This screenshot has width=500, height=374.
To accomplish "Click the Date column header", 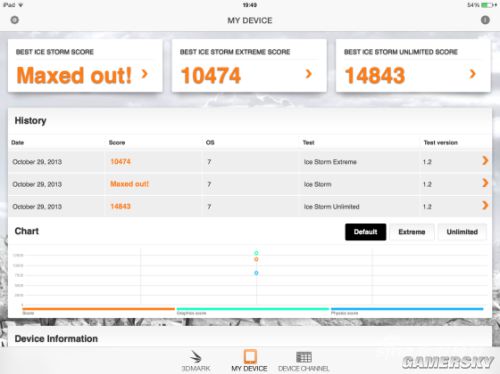I will 17,143.
